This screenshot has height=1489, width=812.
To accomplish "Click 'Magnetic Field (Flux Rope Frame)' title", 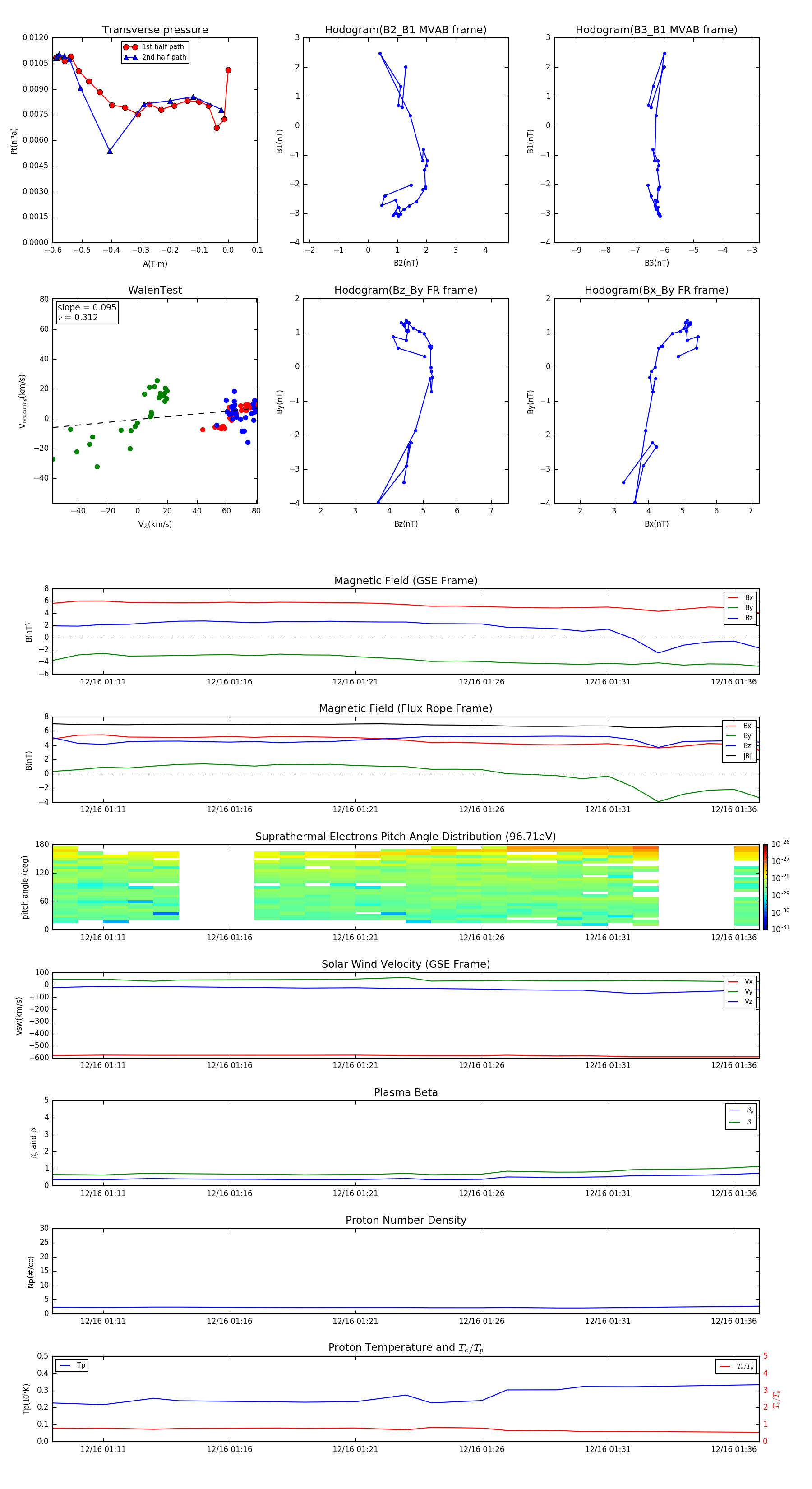I will pos(406,709).
